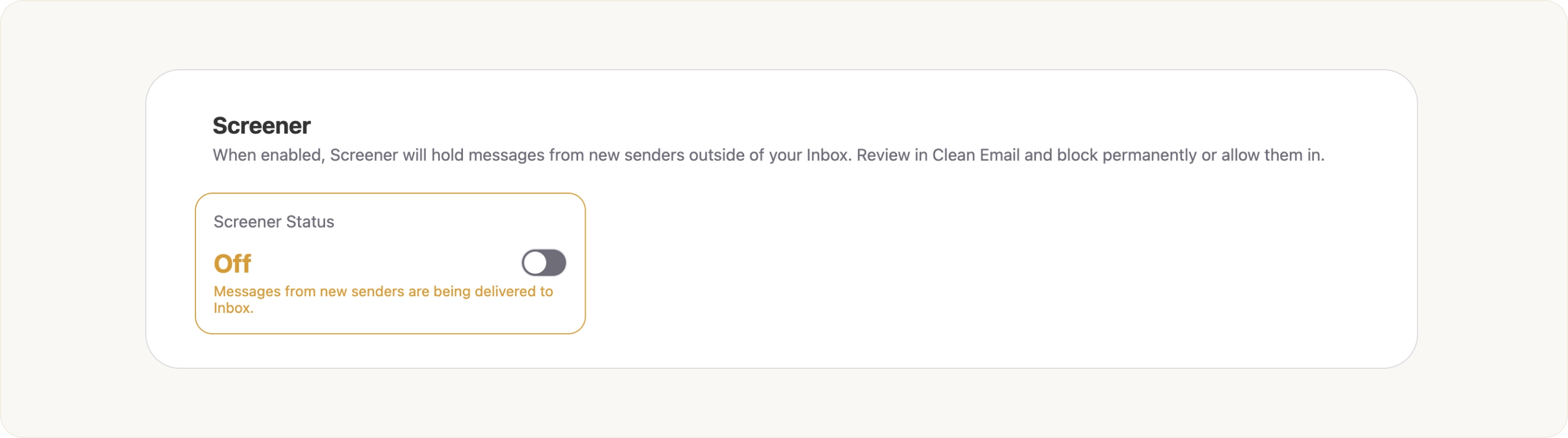
Task: Click the Screener Status label
Action: point(273,221)
